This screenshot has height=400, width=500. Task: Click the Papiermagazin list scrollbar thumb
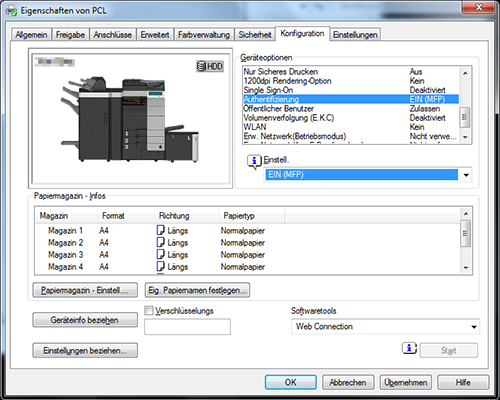click(x=465, y=233)
